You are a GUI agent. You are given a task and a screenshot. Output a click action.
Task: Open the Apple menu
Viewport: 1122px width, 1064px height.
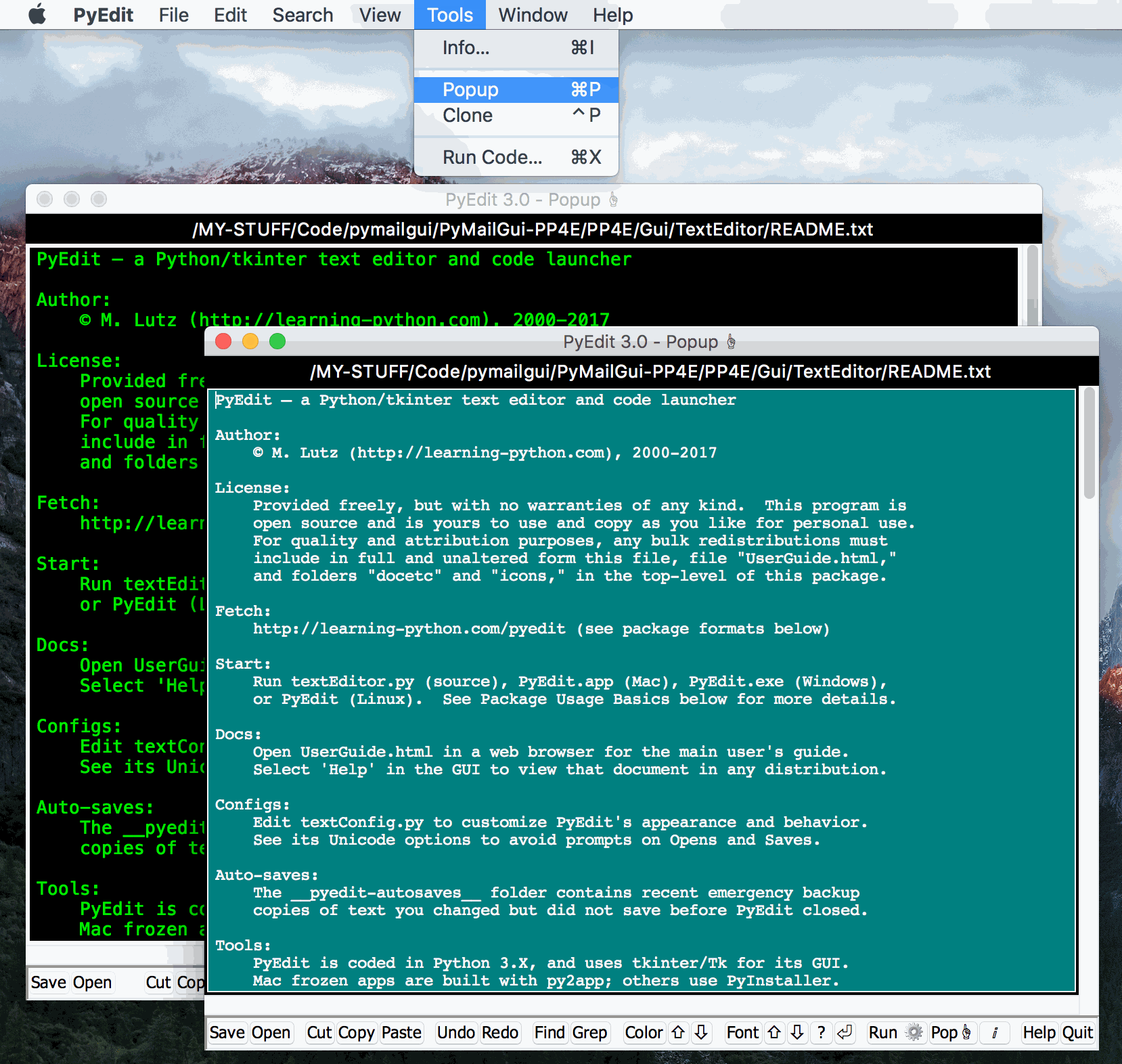pyautogui.click(x=37, y=14)
